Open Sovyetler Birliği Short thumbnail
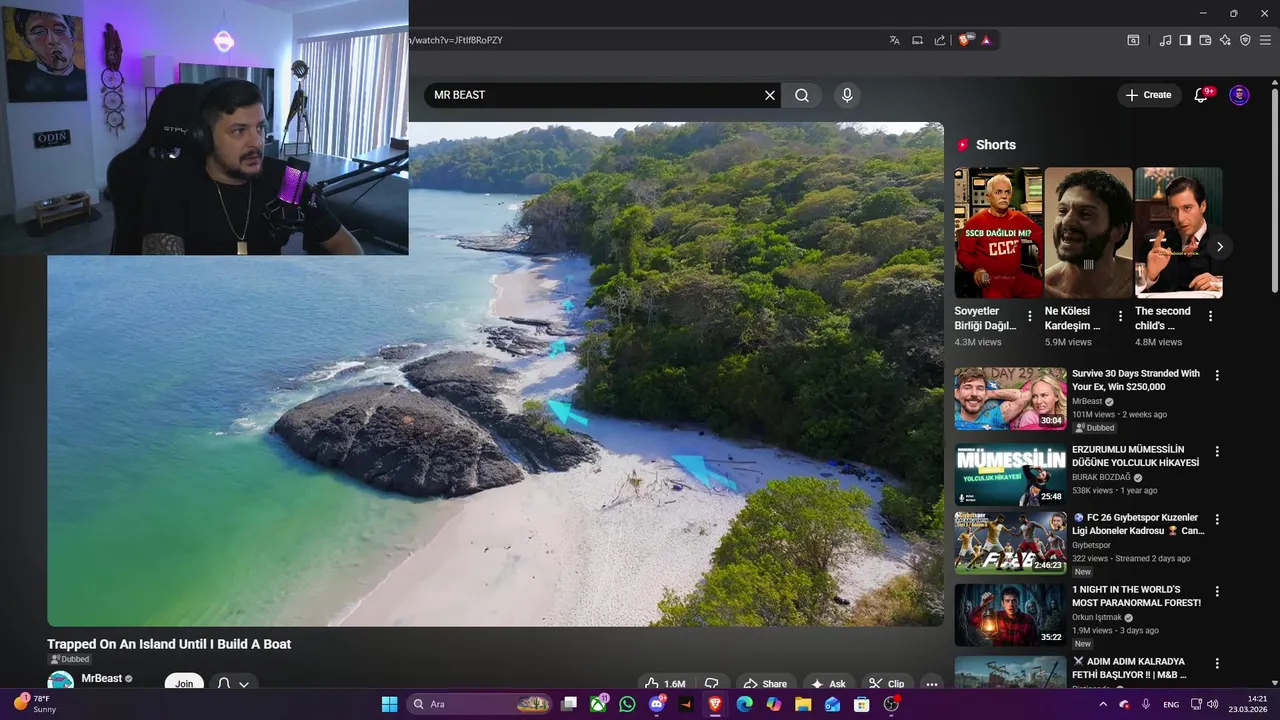The image size is (1280, 720). click(x=998, y=233)
